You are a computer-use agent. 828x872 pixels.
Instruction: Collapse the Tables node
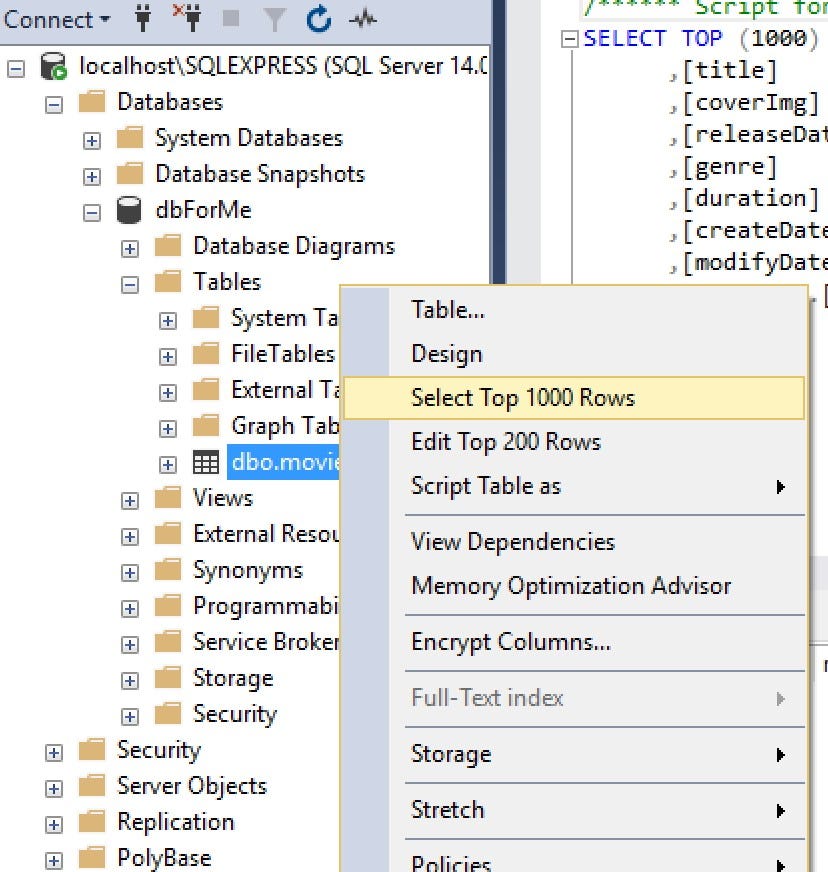pos(128,282)
